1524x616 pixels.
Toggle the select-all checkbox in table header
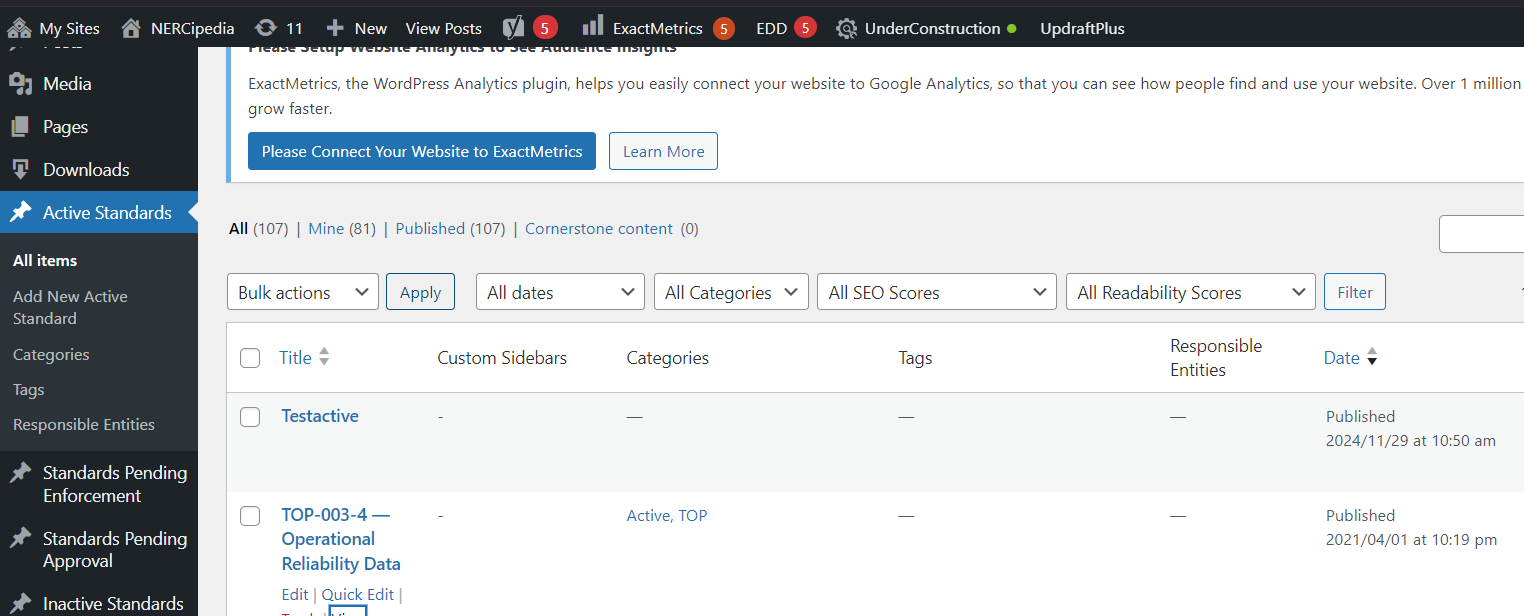(x=250, y=358)
